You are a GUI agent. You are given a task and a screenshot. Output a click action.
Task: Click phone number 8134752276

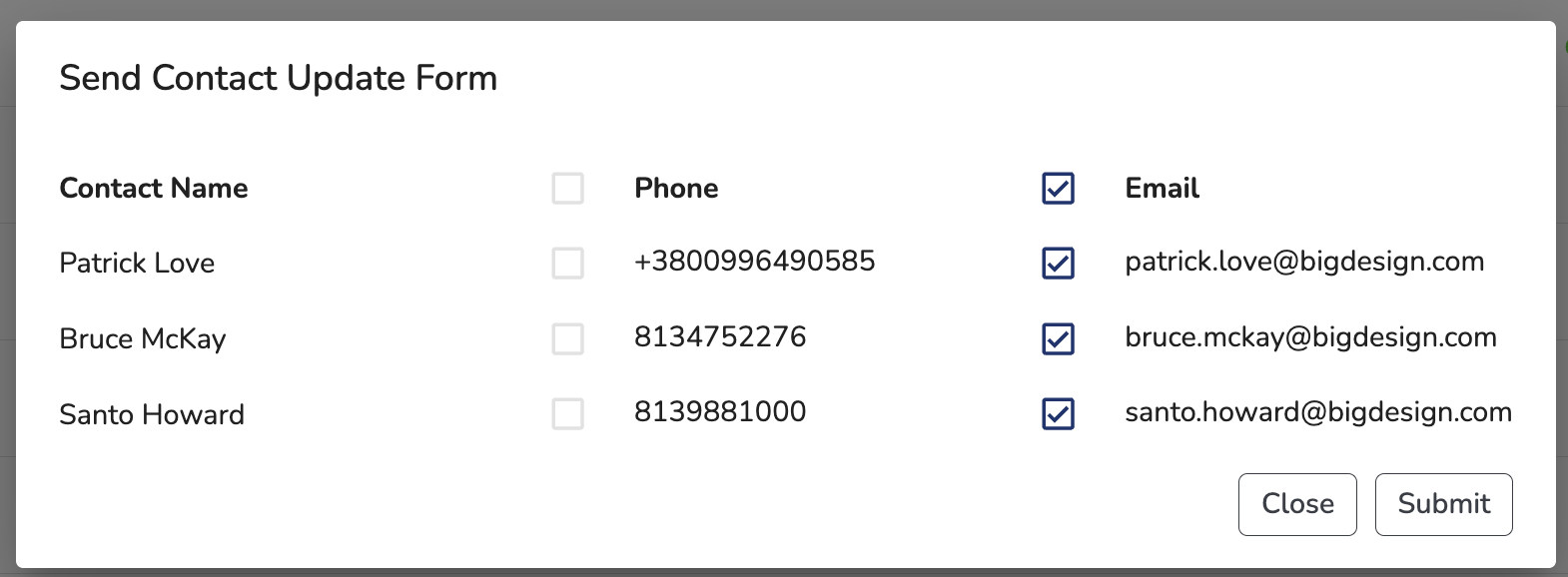click(720, 337)
